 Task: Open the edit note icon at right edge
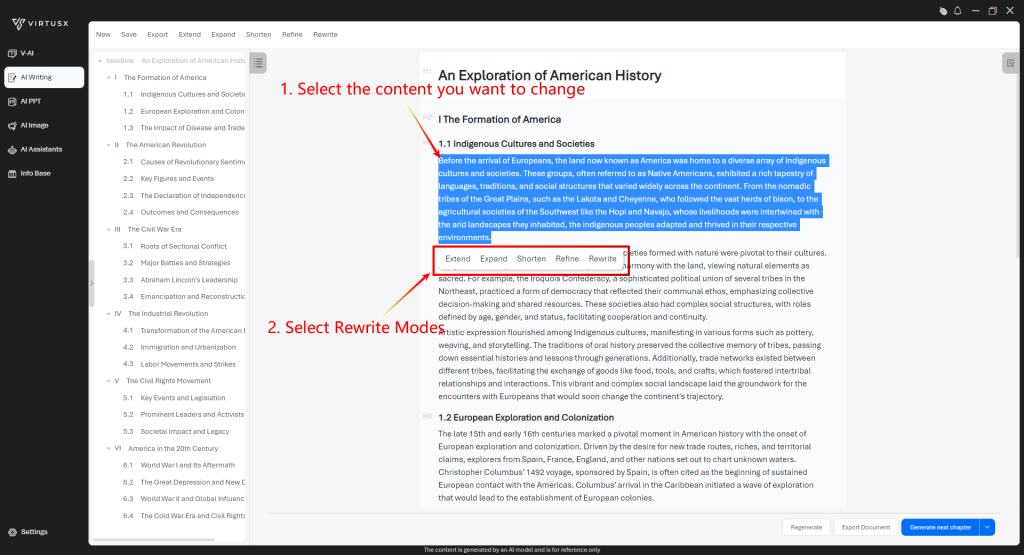tap(1010, 63)
